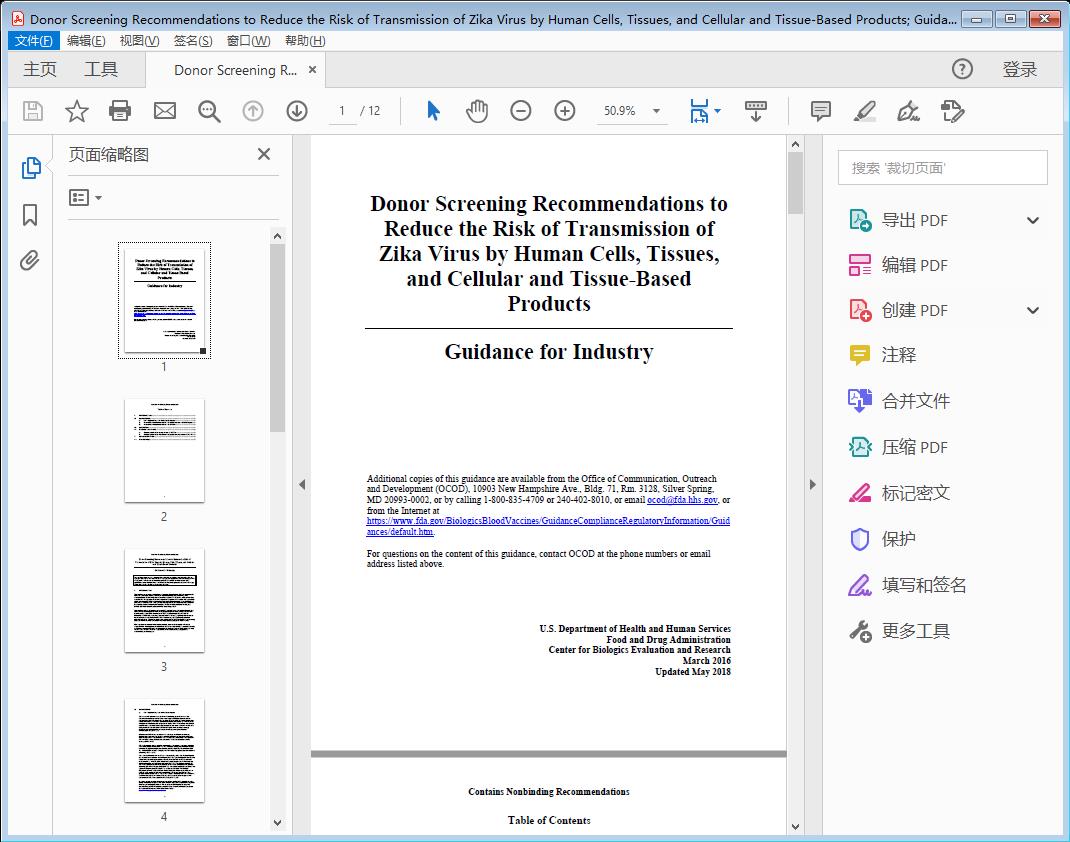
Task: Open the 文件(F) menu
Action: 34,41
